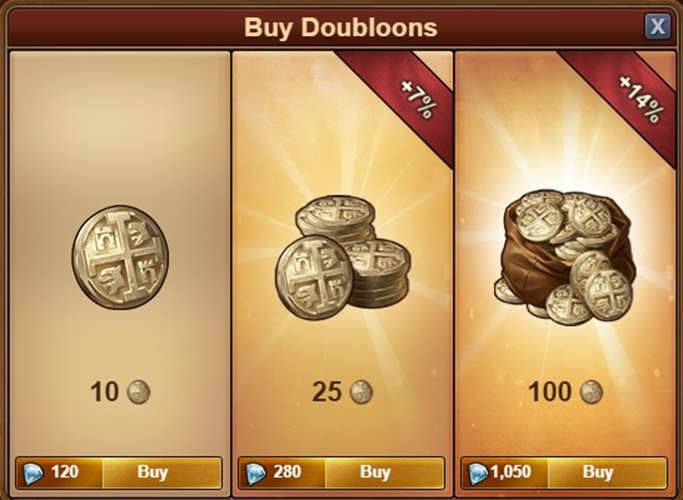This screenshot has width=683, height=500.
Task: Select the 100 doubloons quantity label
Action: tap(550, 392)
